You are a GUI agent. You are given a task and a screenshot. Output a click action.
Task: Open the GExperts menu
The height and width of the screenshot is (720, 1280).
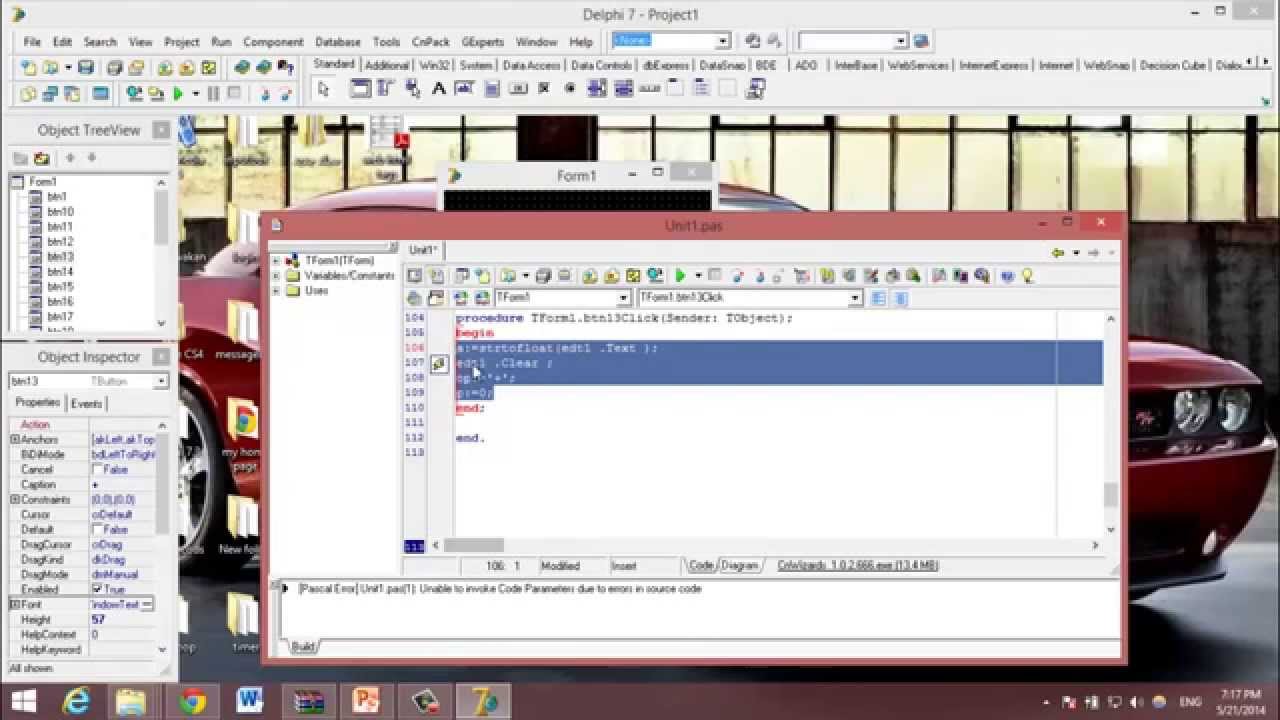pyautogui.click(x=481, y=42)
